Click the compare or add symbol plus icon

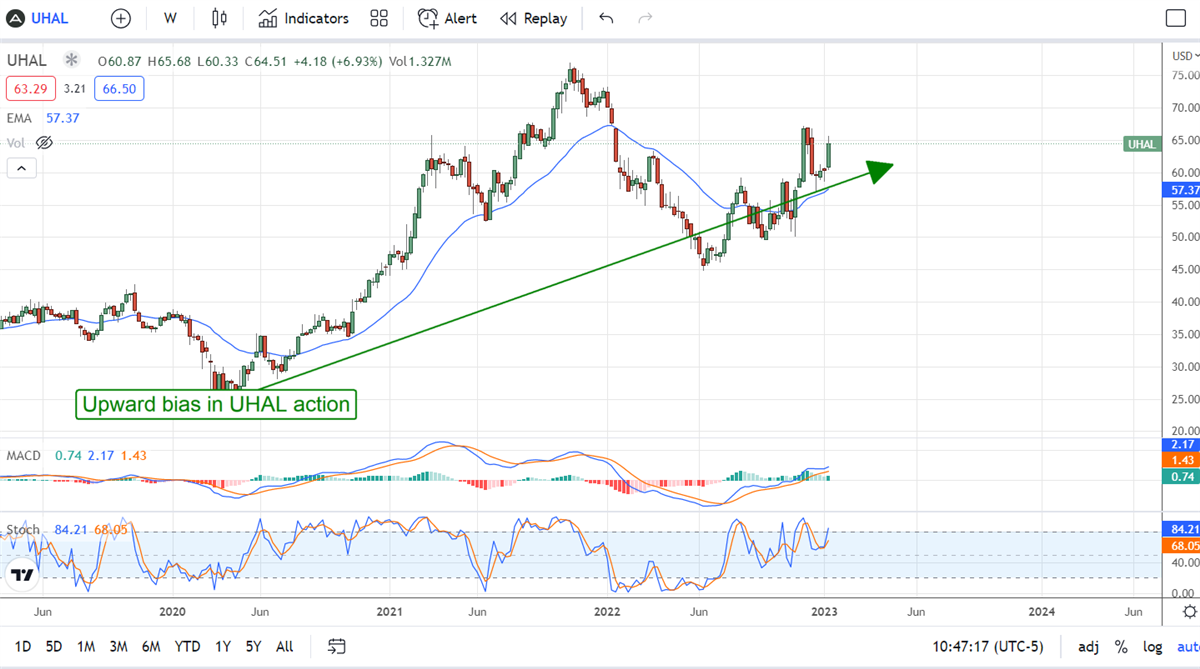pos(121,18)
